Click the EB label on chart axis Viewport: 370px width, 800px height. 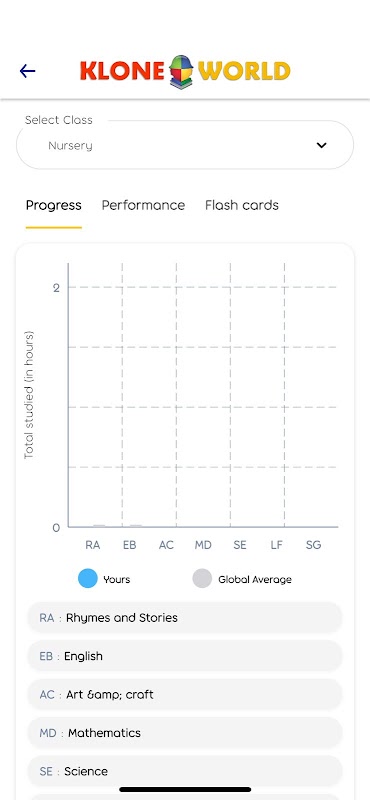coord(130,545)
